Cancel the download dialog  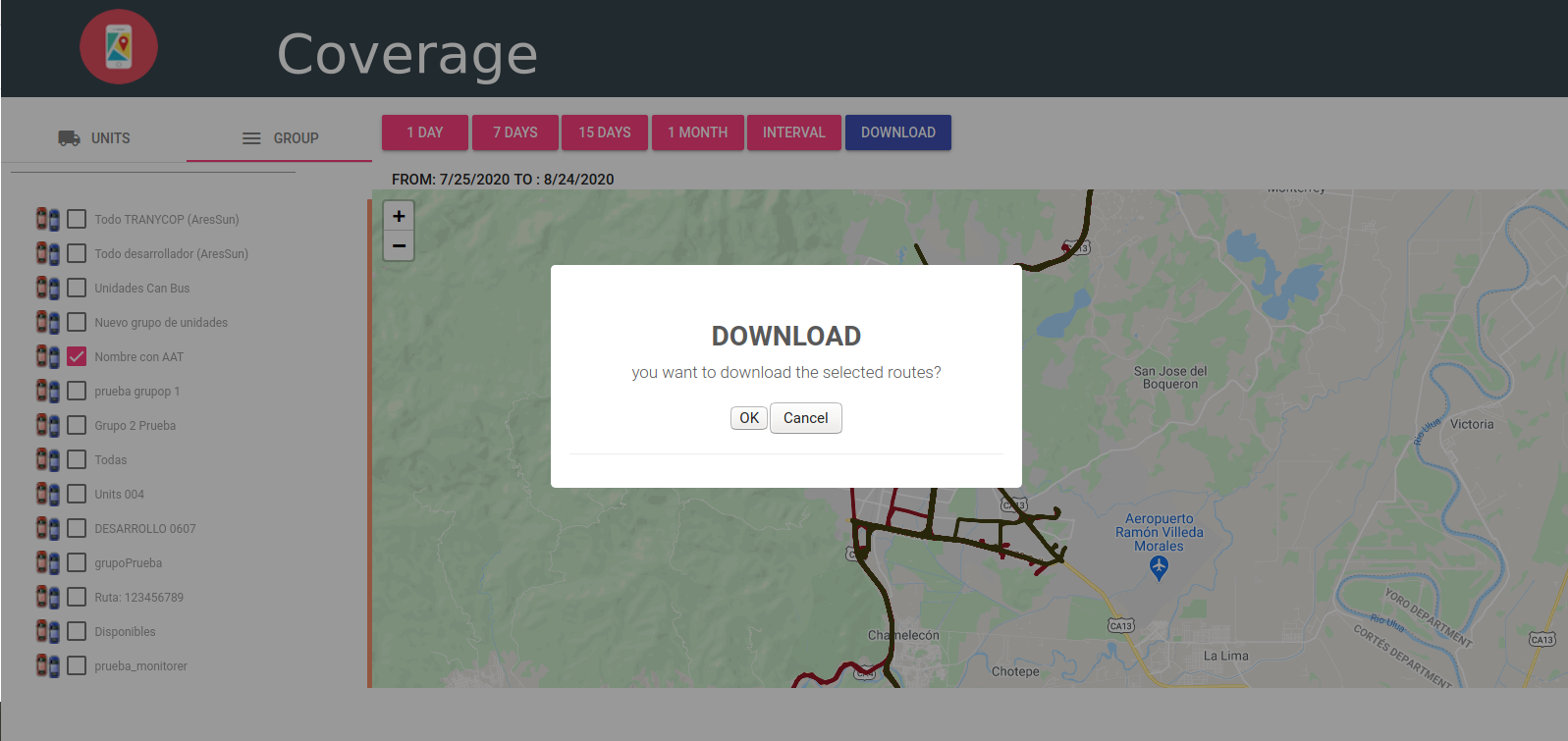coord(806,418)
